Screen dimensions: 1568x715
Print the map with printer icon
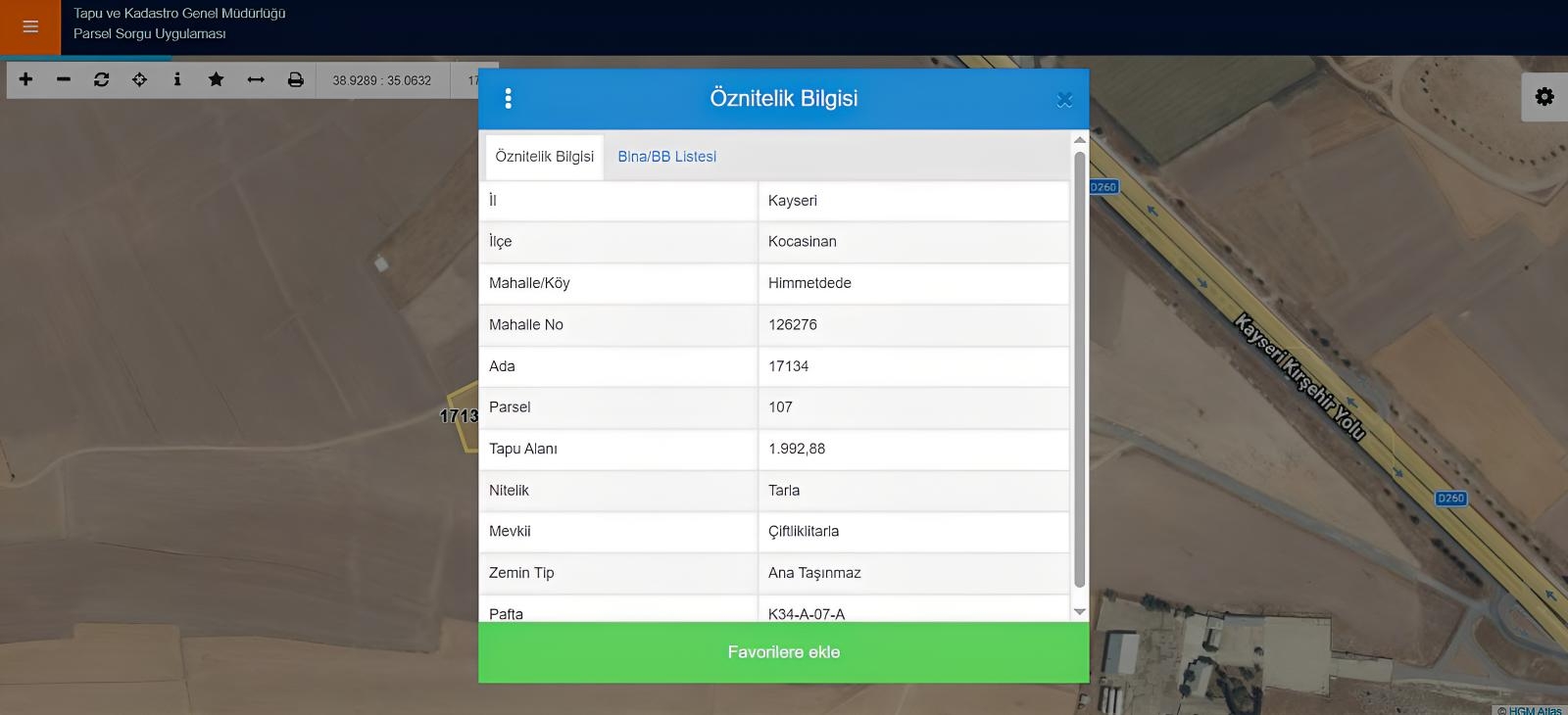coord(295,79)
